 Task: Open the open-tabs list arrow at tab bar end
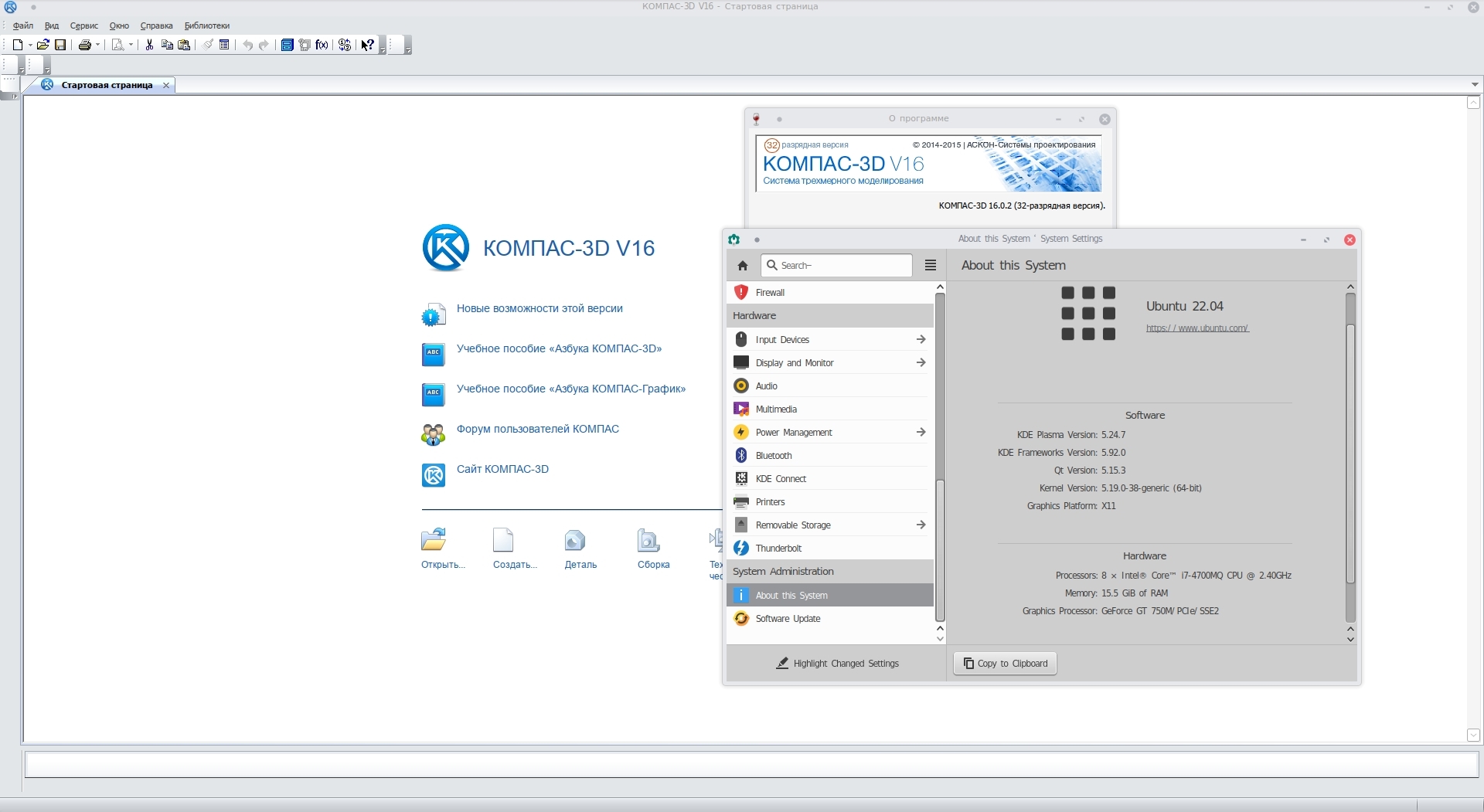[1475, 84]
